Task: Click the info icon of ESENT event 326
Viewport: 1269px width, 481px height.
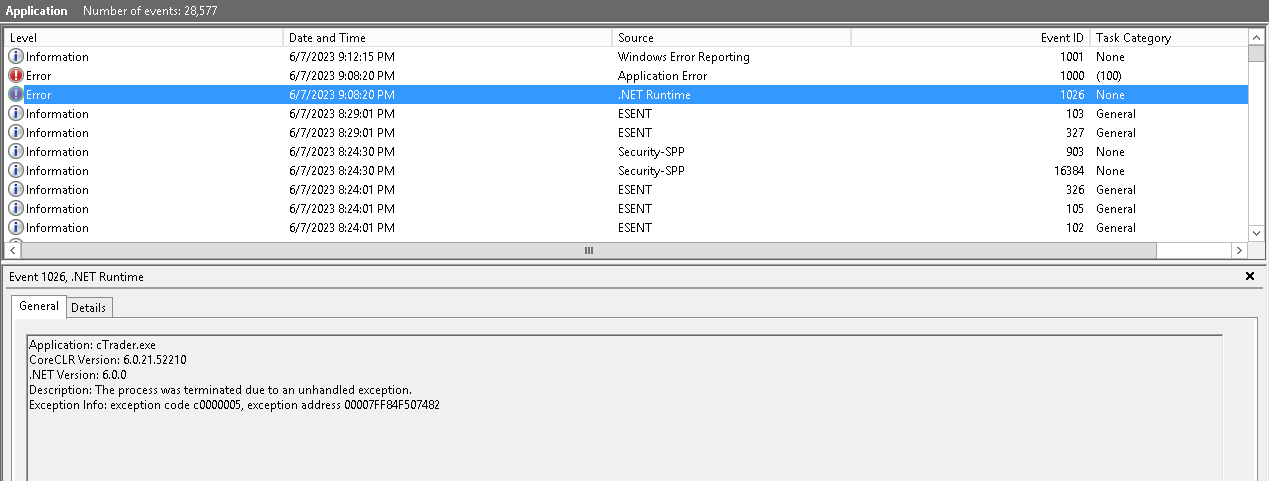Action: pos(16,190)
